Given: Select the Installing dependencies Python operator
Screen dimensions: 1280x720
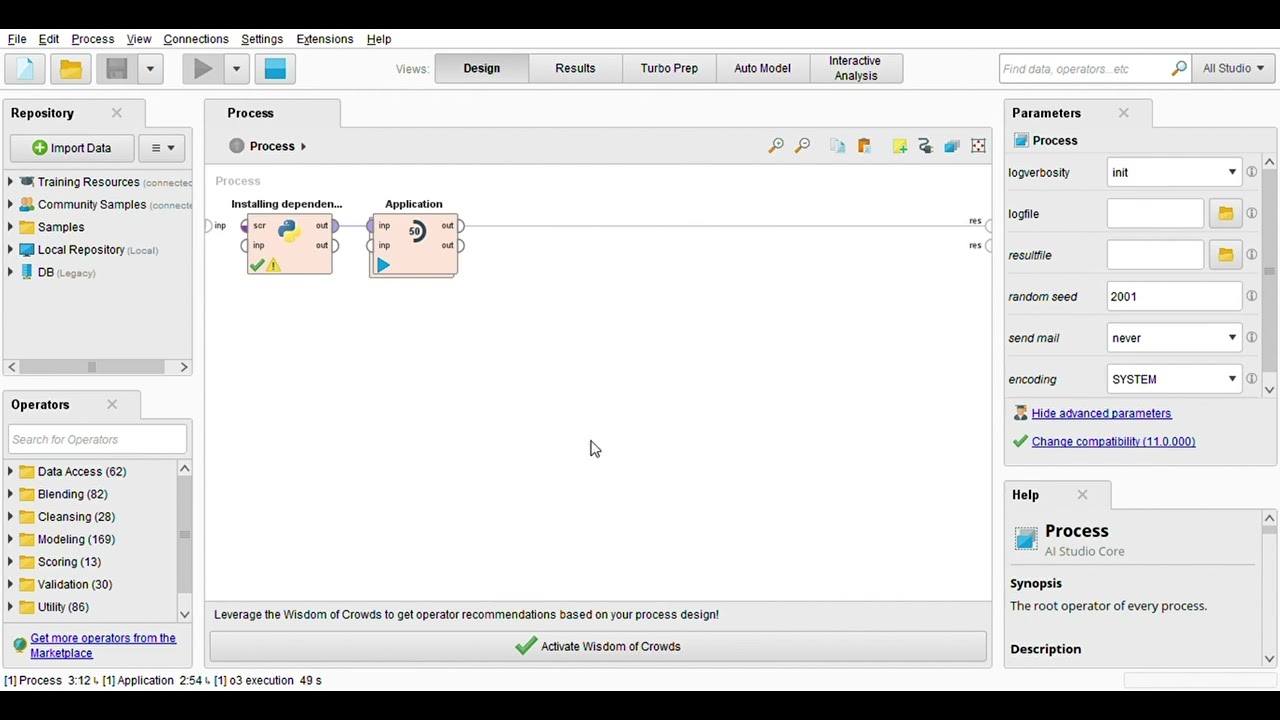Looking at the screenshot, I should [290, 244].
